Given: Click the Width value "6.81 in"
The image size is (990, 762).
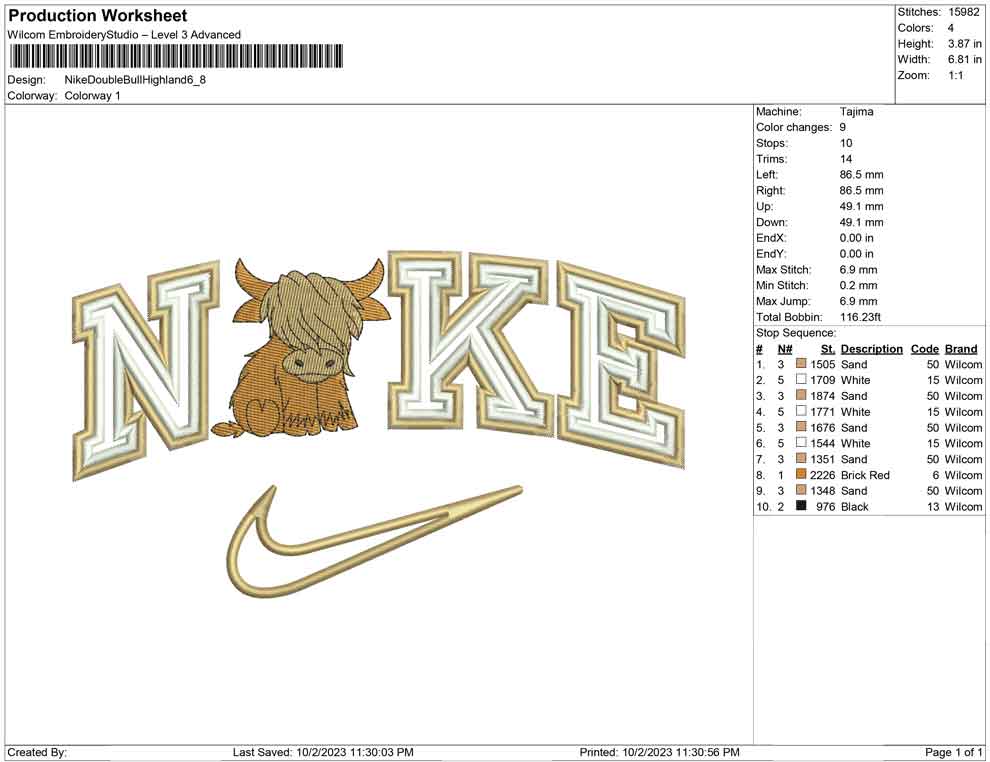Looking at the screenshot, I should point(964,59).
